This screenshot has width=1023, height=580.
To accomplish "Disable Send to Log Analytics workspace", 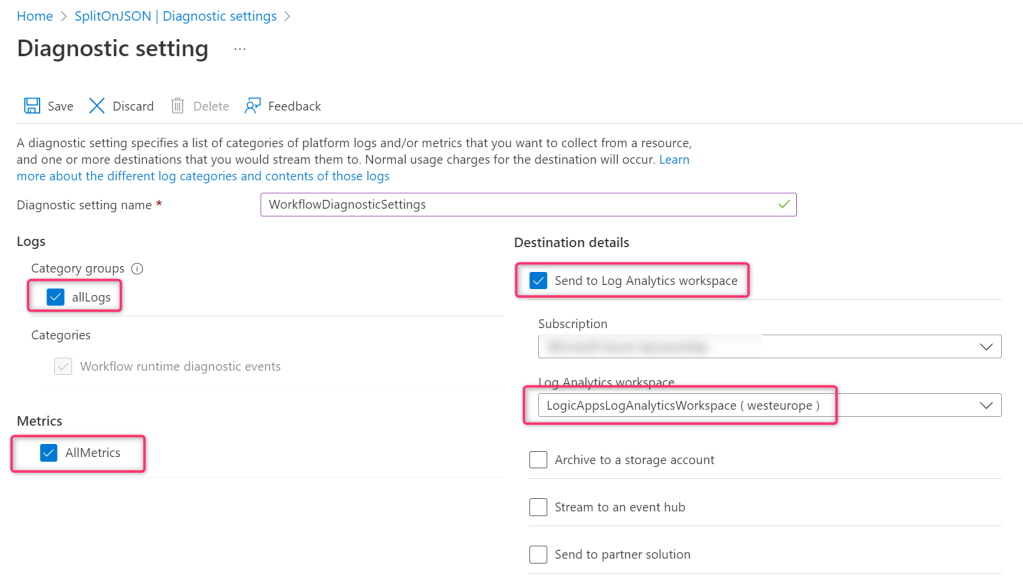I will tap(538, 281).
